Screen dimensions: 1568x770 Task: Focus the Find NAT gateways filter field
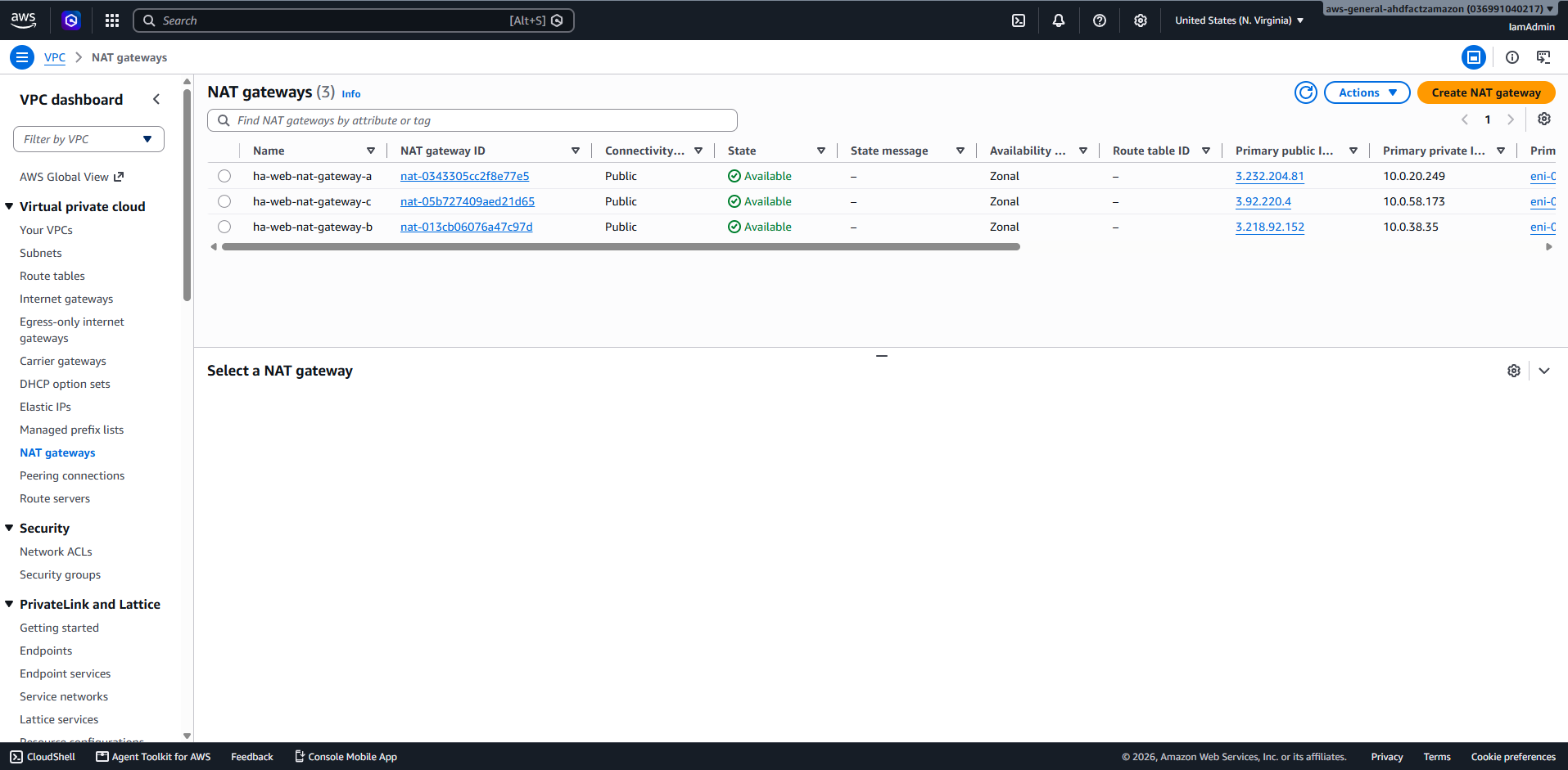[472, 120]
